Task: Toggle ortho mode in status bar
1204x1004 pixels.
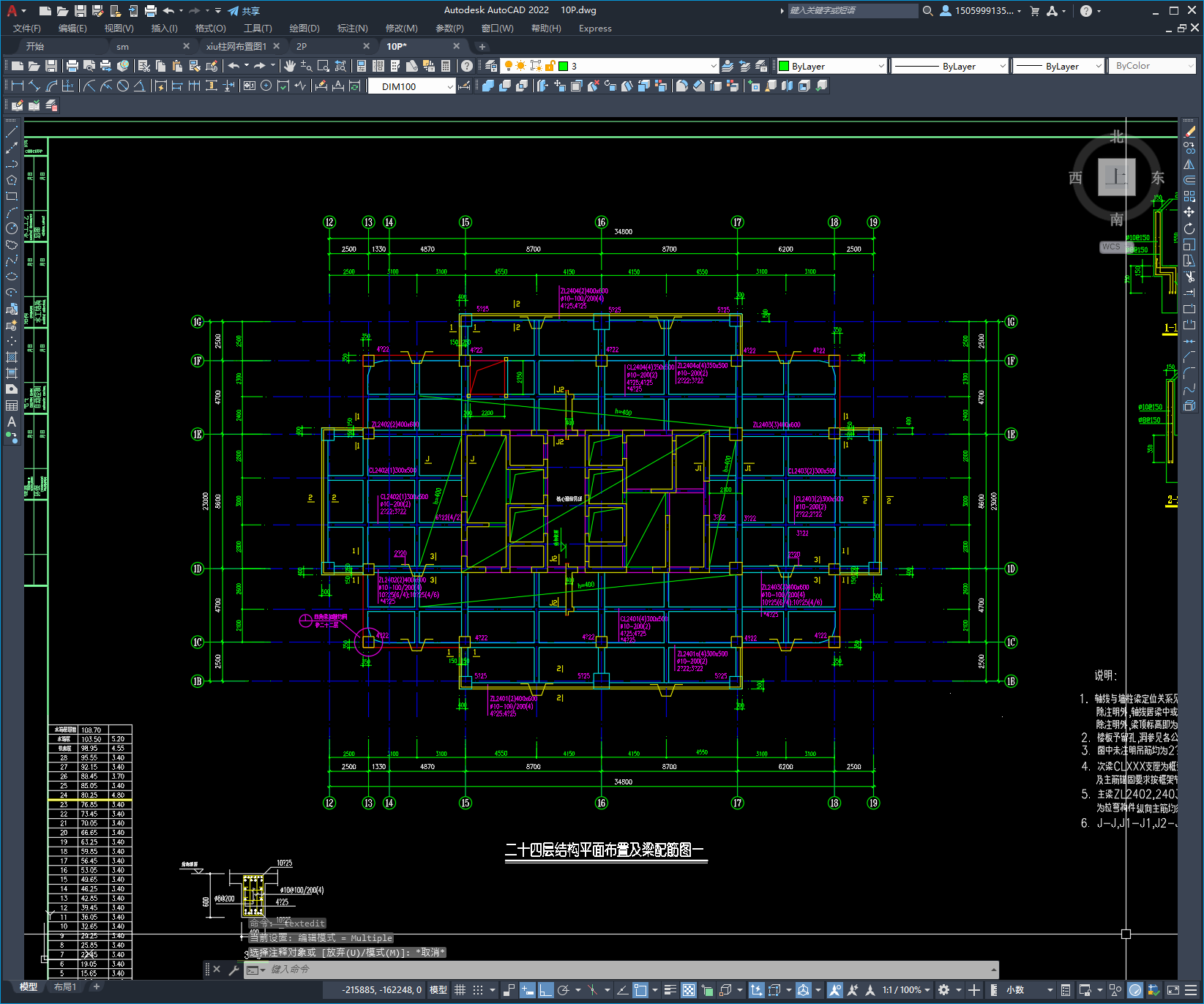Action: tap(545, 990)
